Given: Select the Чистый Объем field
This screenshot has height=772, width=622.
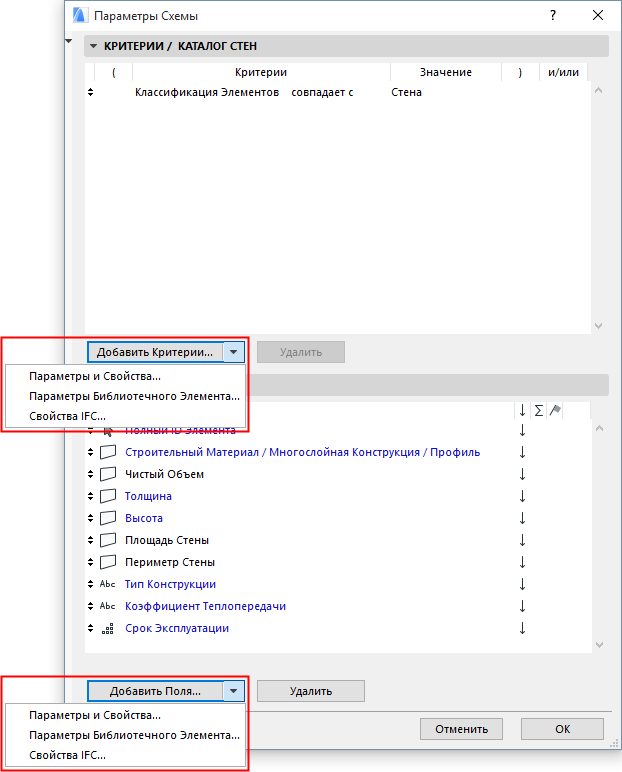Looking at the screenshot, I should coord(164,474).
